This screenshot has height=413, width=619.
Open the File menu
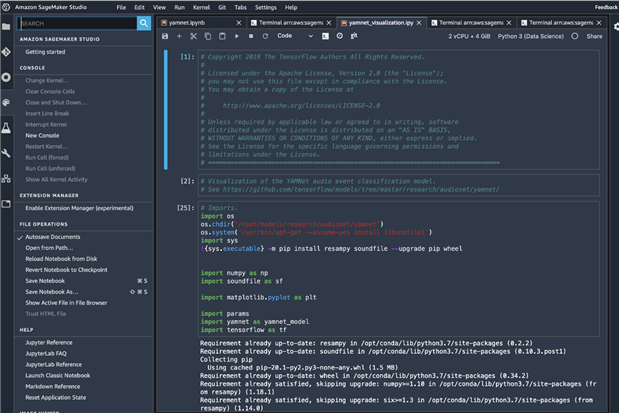(x=121, y=7)
